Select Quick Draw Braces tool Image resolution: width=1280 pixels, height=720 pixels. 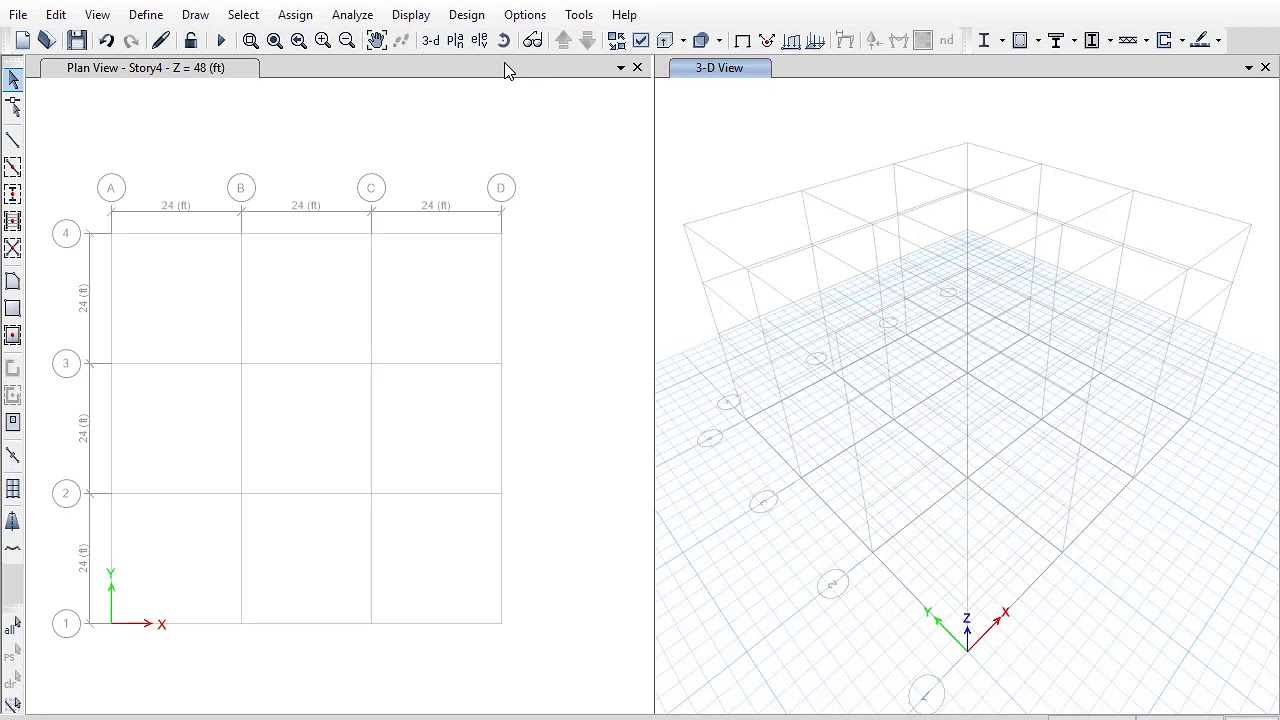point(13,248)
